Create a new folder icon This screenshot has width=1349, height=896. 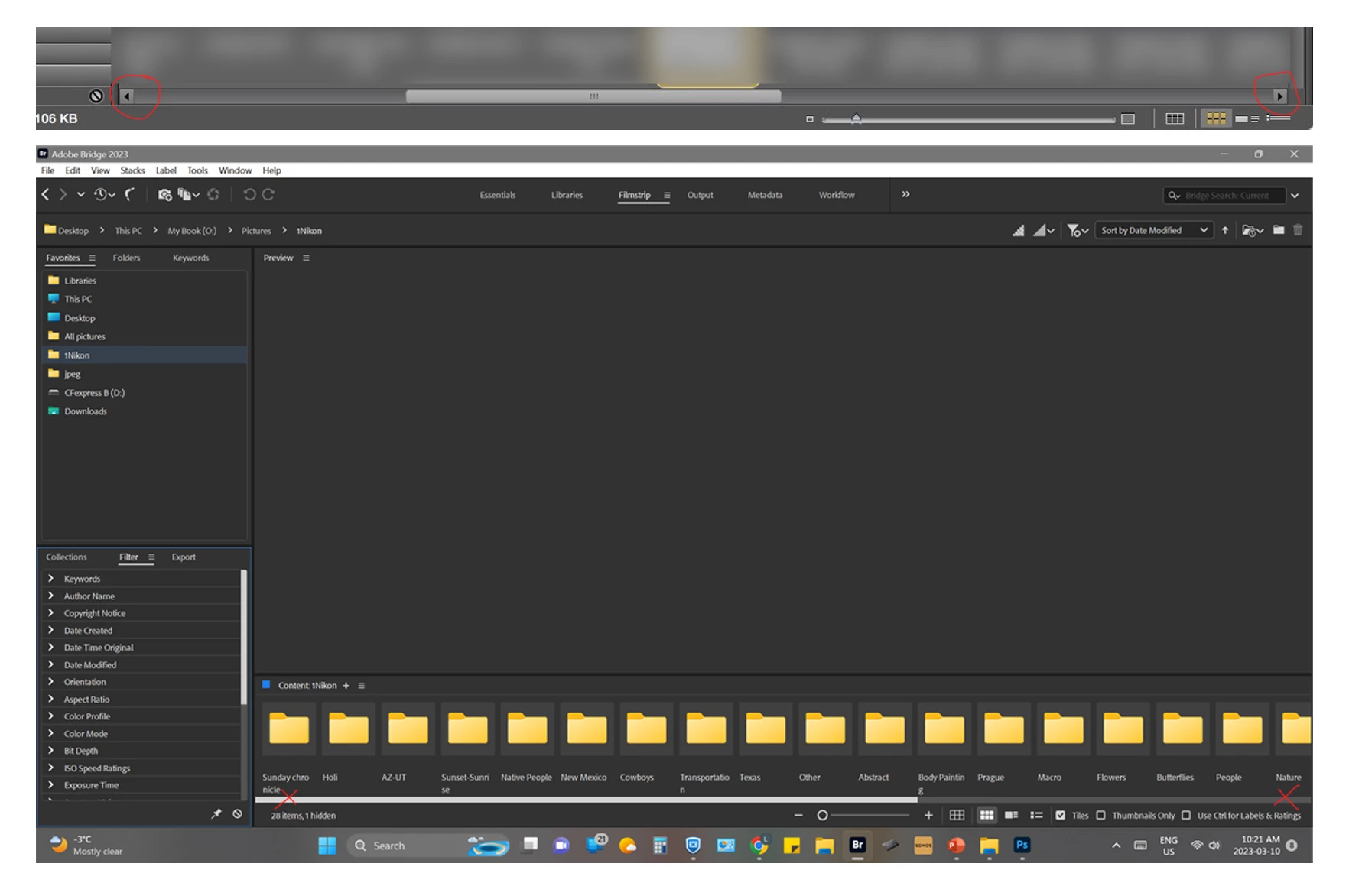click(x=1279, y=230)
